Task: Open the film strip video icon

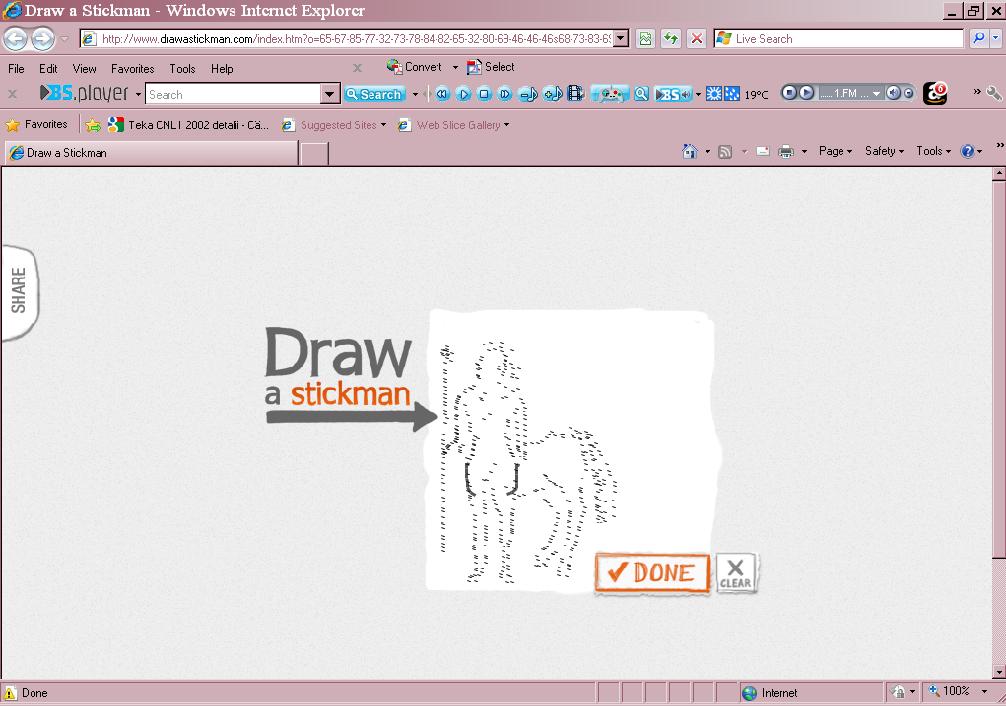Action: coord(575,94)
